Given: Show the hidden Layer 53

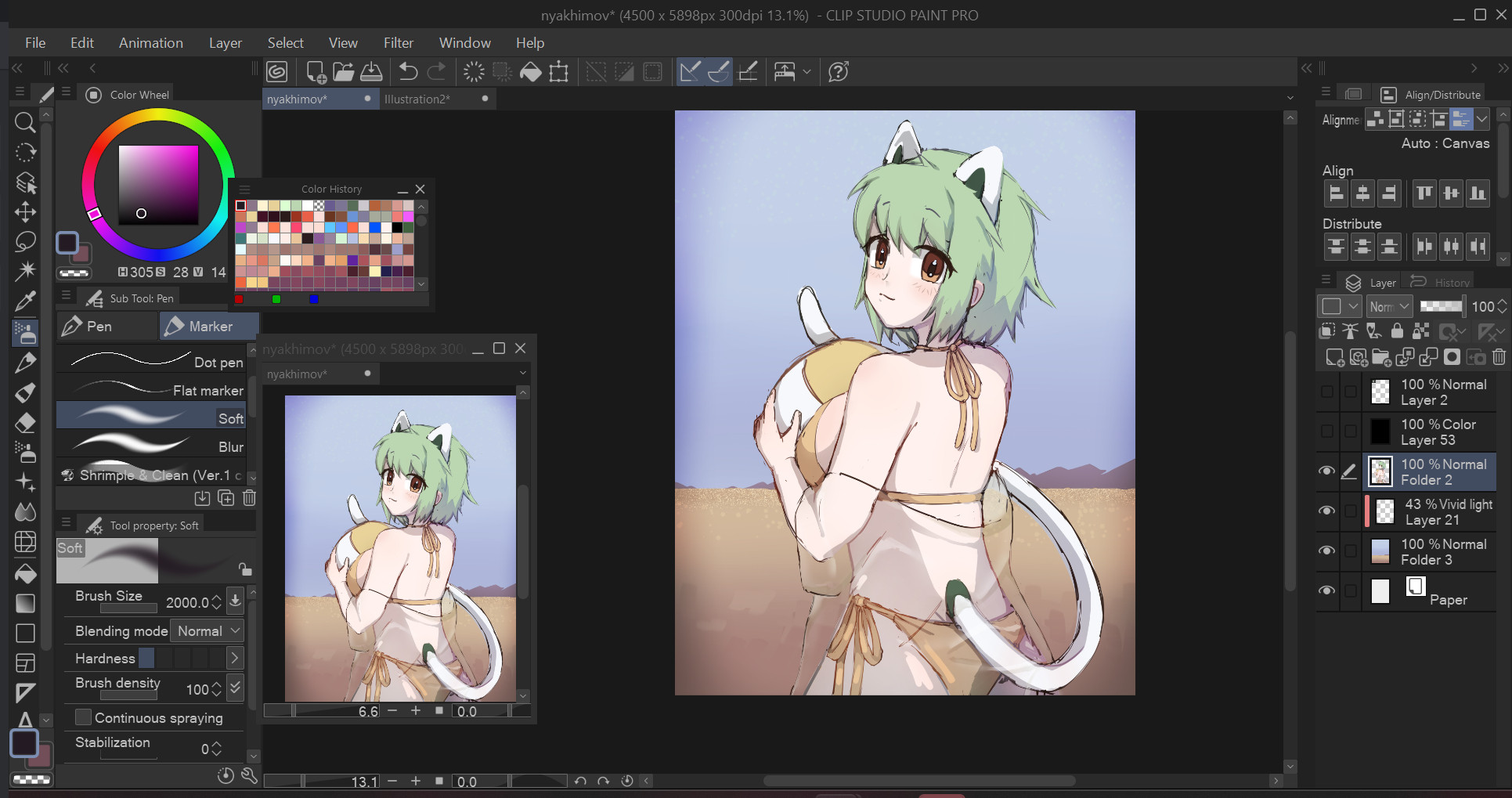Looking at the screenshot, I should click(1326, 431).
